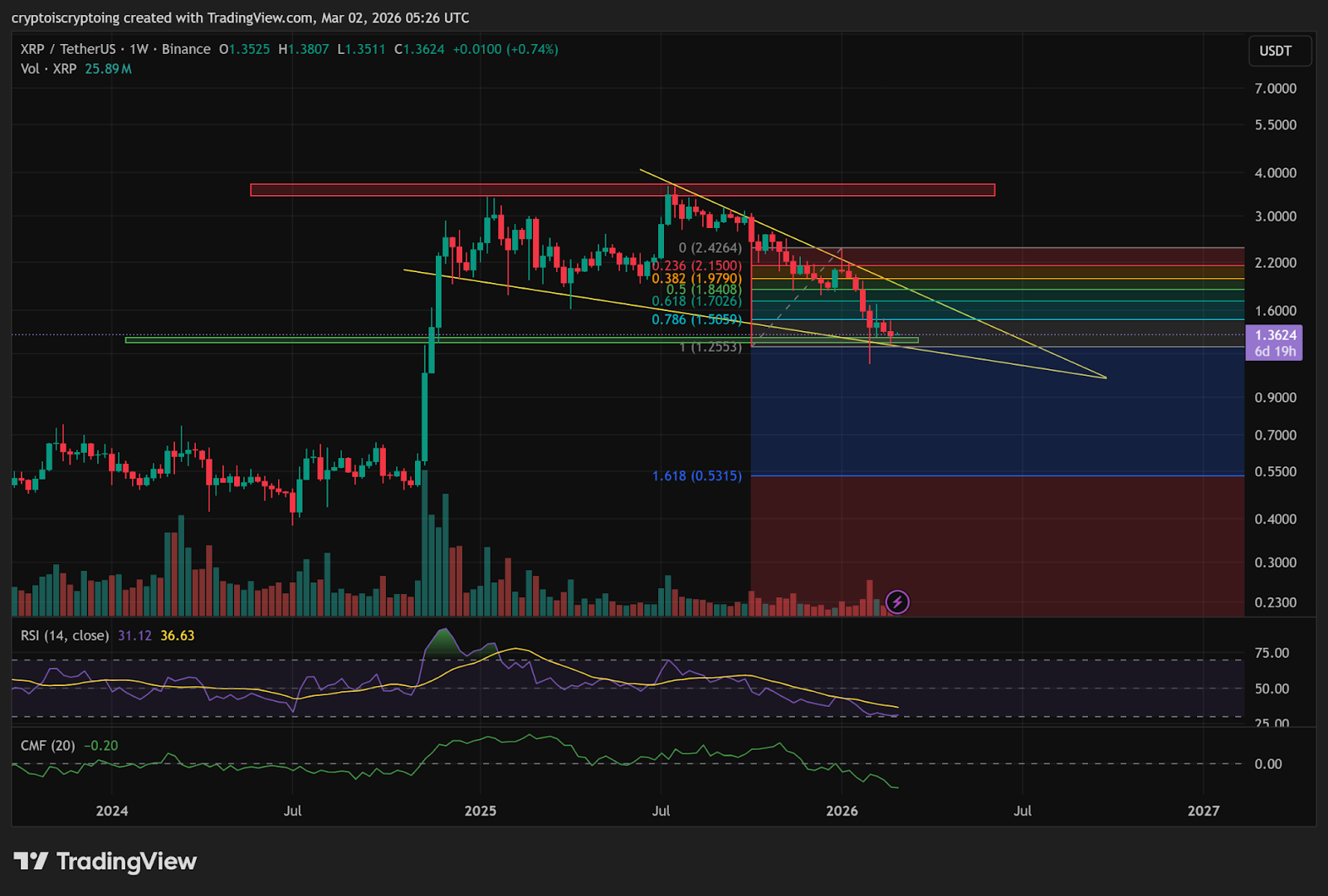This screenshot has width=1328, height=896.
Task: Click the 0 (2.4264) Fibonacci label
Action: (710, 248)
